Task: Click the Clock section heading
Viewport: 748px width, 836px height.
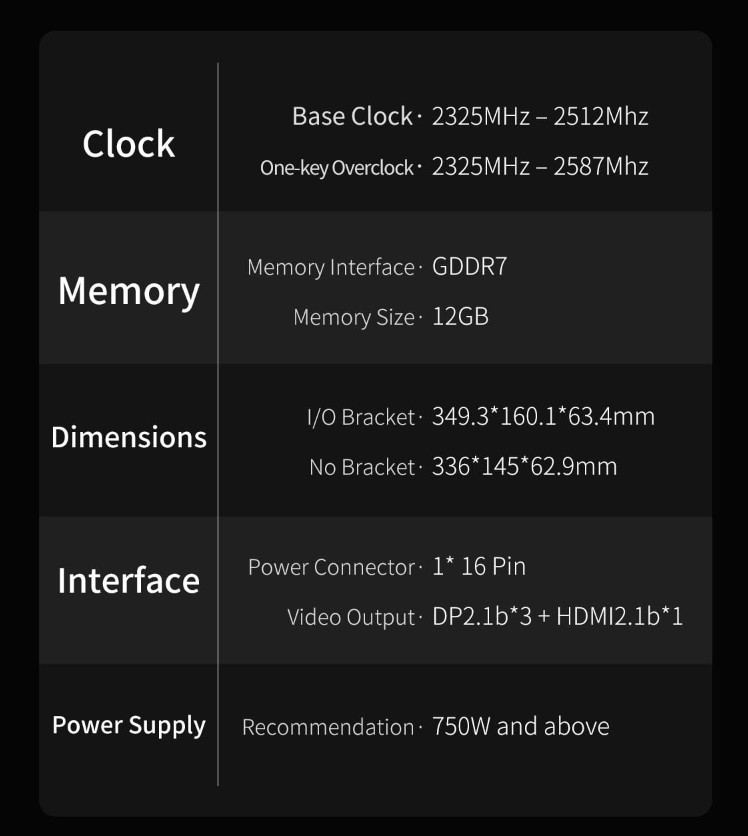Action: point(128,144)
